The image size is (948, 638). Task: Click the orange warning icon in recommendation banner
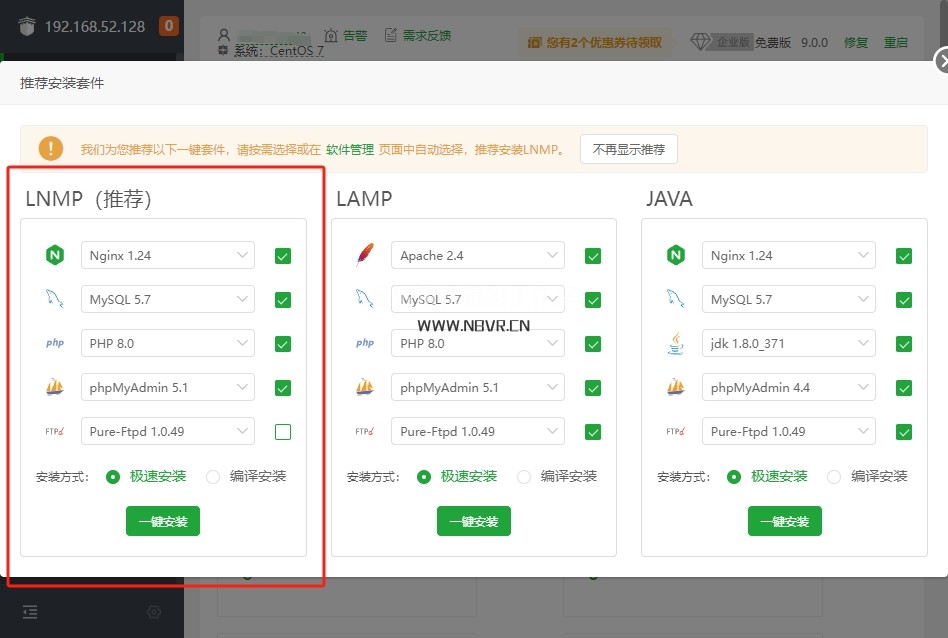pyautogui.click(x=51, y=149)
